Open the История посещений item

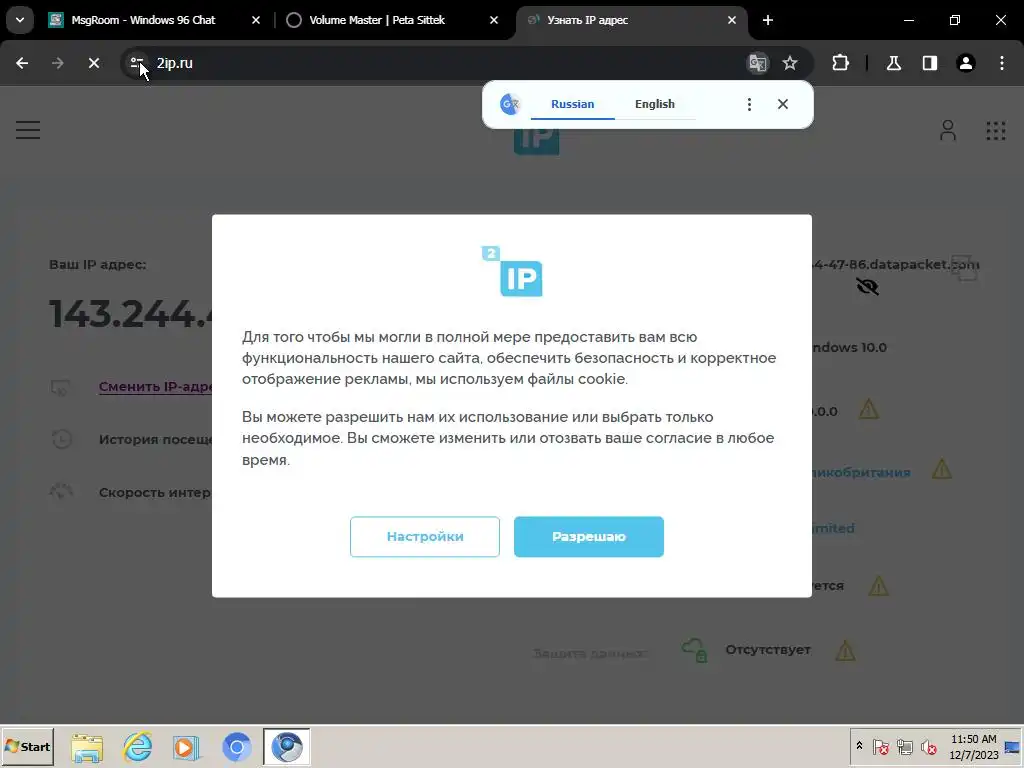(155, 440)
